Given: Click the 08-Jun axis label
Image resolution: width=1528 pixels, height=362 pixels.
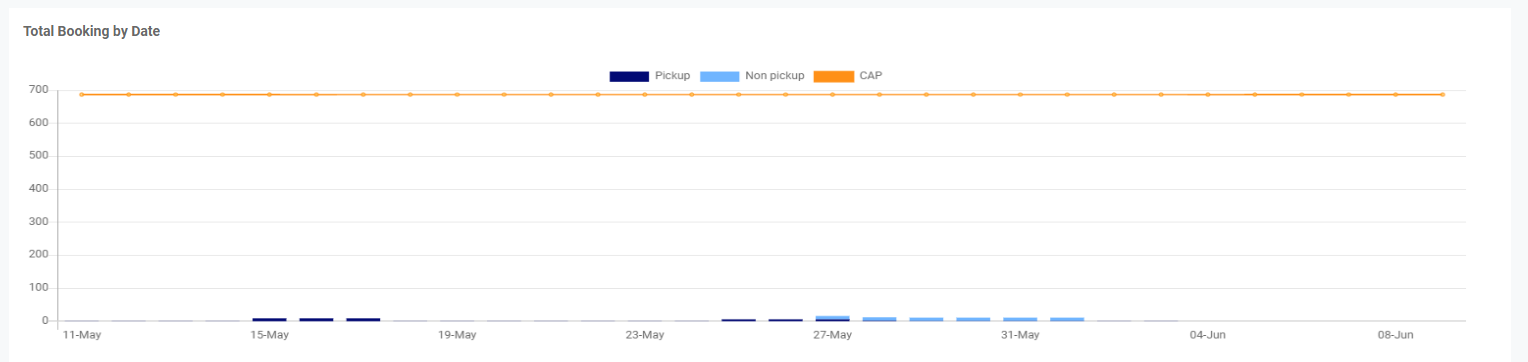Looking at the screenshot, I should coord(1395,335).
